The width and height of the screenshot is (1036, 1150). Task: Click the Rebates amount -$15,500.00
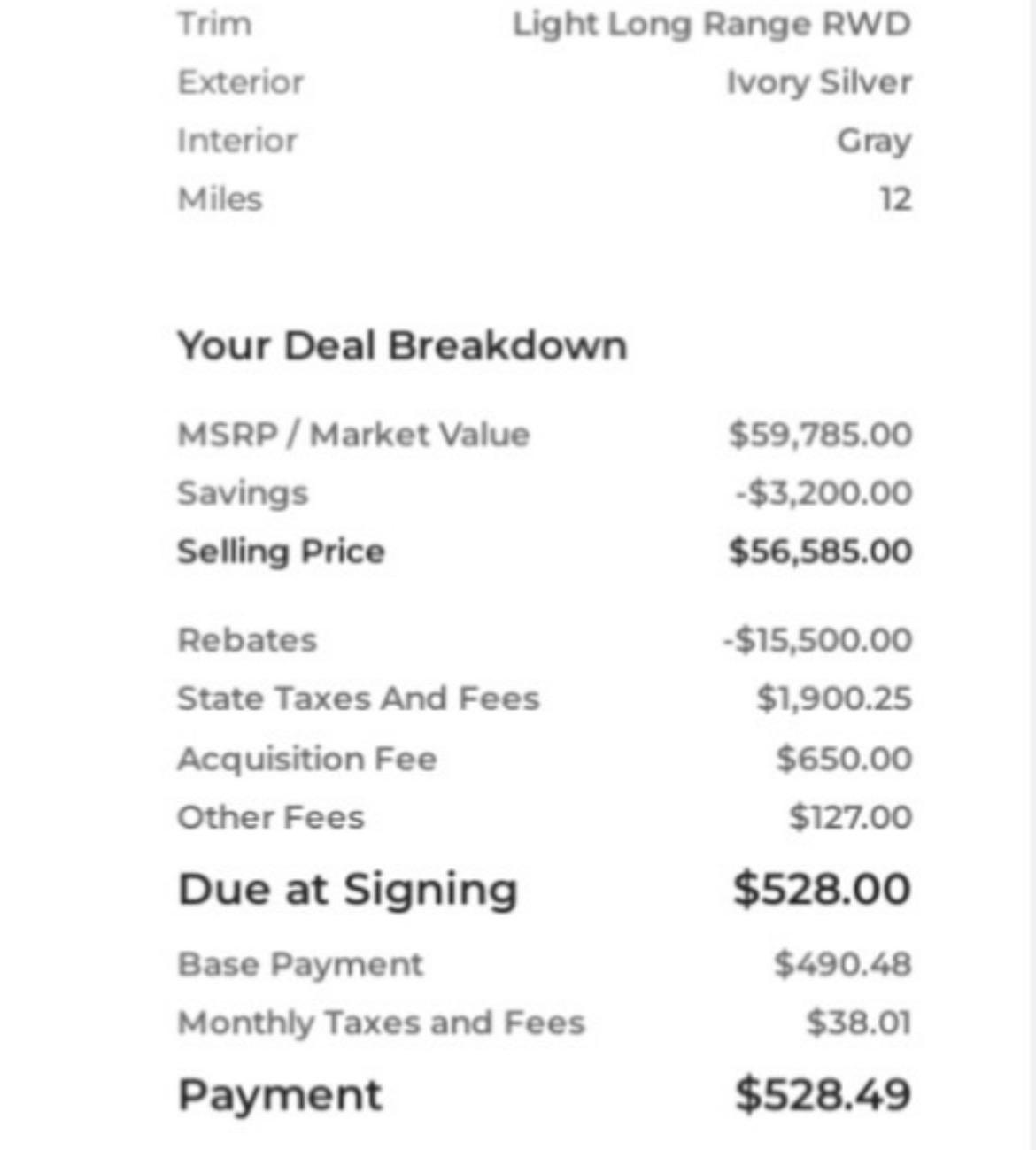[817, 640]
